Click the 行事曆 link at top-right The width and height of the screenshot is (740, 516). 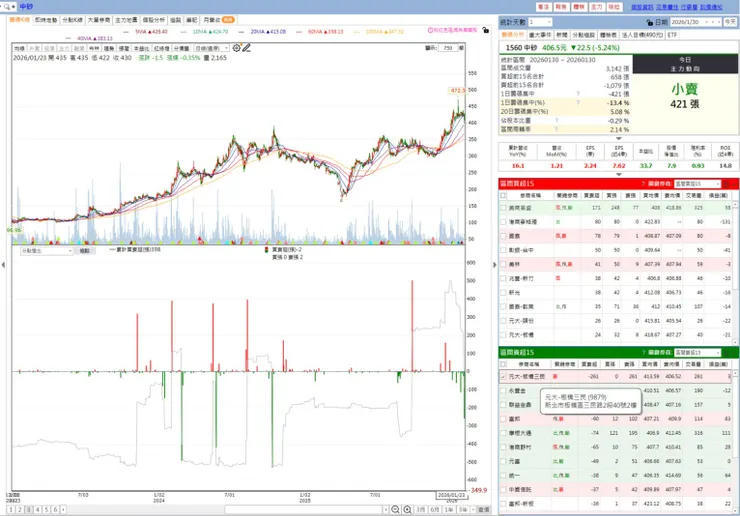click(689, 7)
